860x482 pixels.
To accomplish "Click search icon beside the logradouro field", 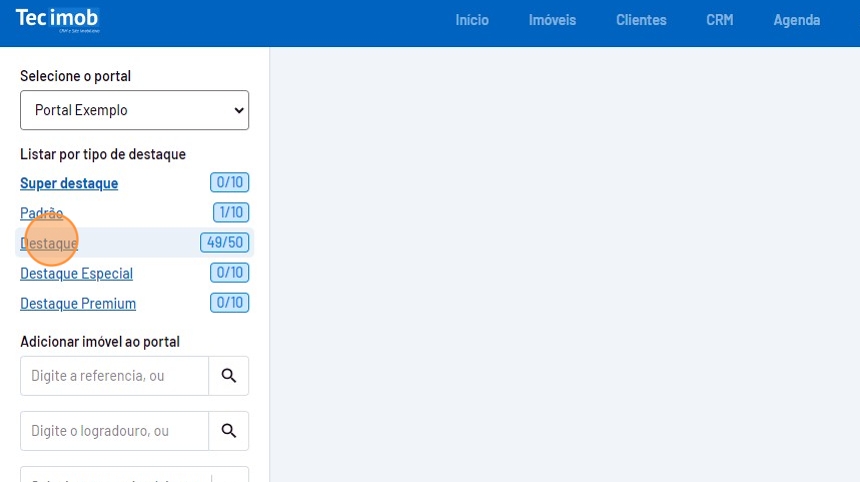I will pyautogui.click(x=228, y=431).
